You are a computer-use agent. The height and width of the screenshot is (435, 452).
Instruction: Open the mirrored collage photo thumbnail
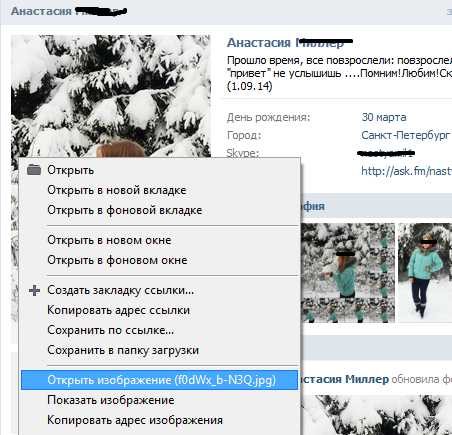point(348,273)
